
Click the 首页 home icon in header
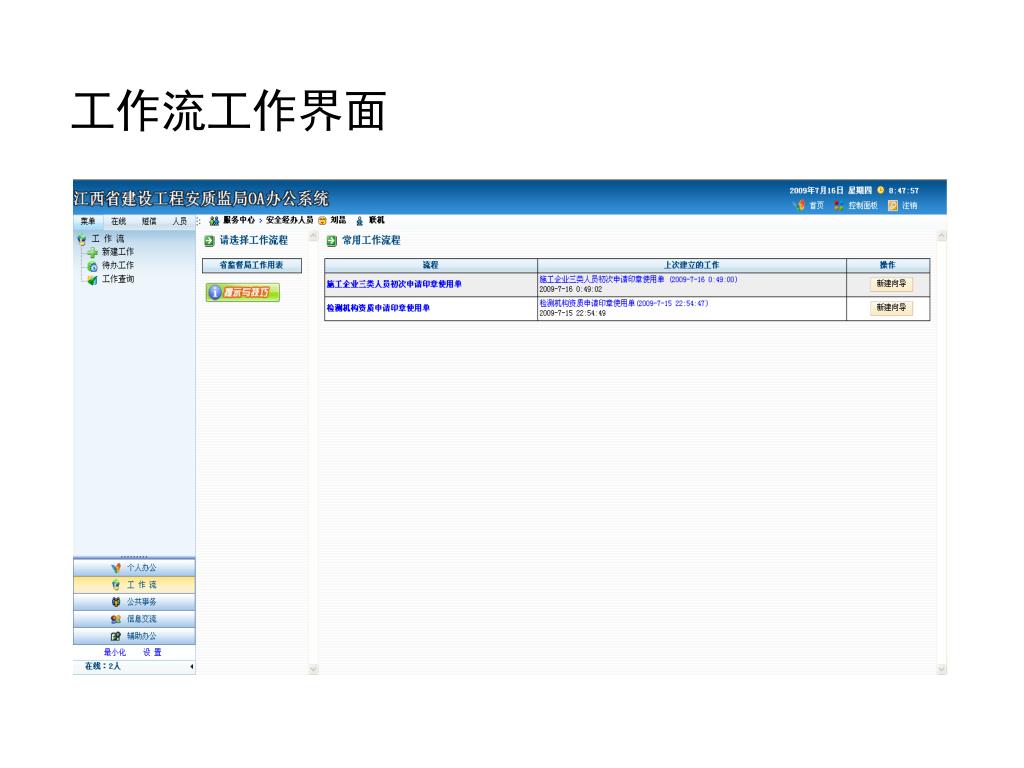pyautogui.click(x=799, y=206)
